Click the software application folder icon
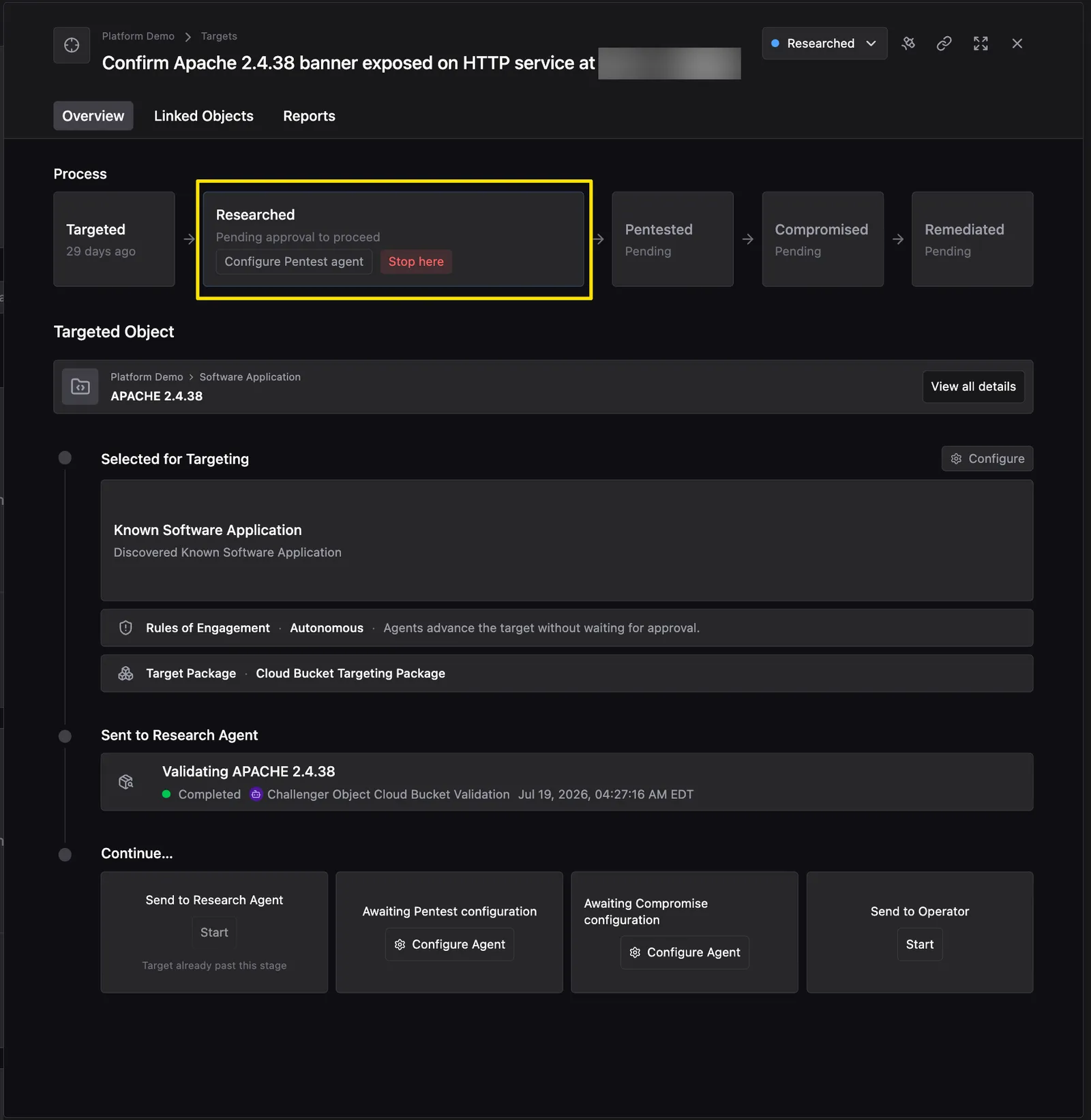1091x1120 pixels. tap(80, 387)
